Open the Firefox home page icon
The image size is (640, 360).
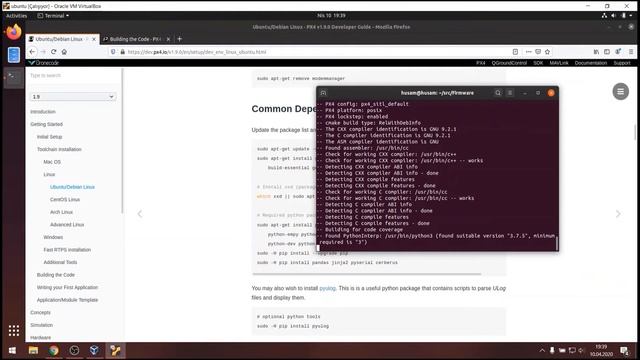(64, 52)
